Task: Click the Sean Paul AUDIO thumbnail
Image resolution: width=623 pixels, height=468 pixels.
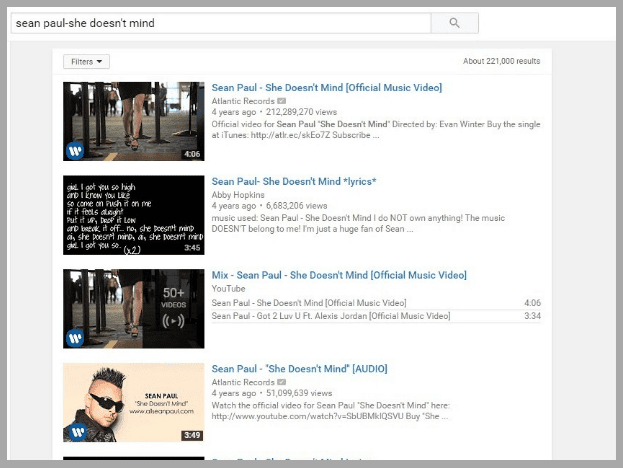Action: 133,402
